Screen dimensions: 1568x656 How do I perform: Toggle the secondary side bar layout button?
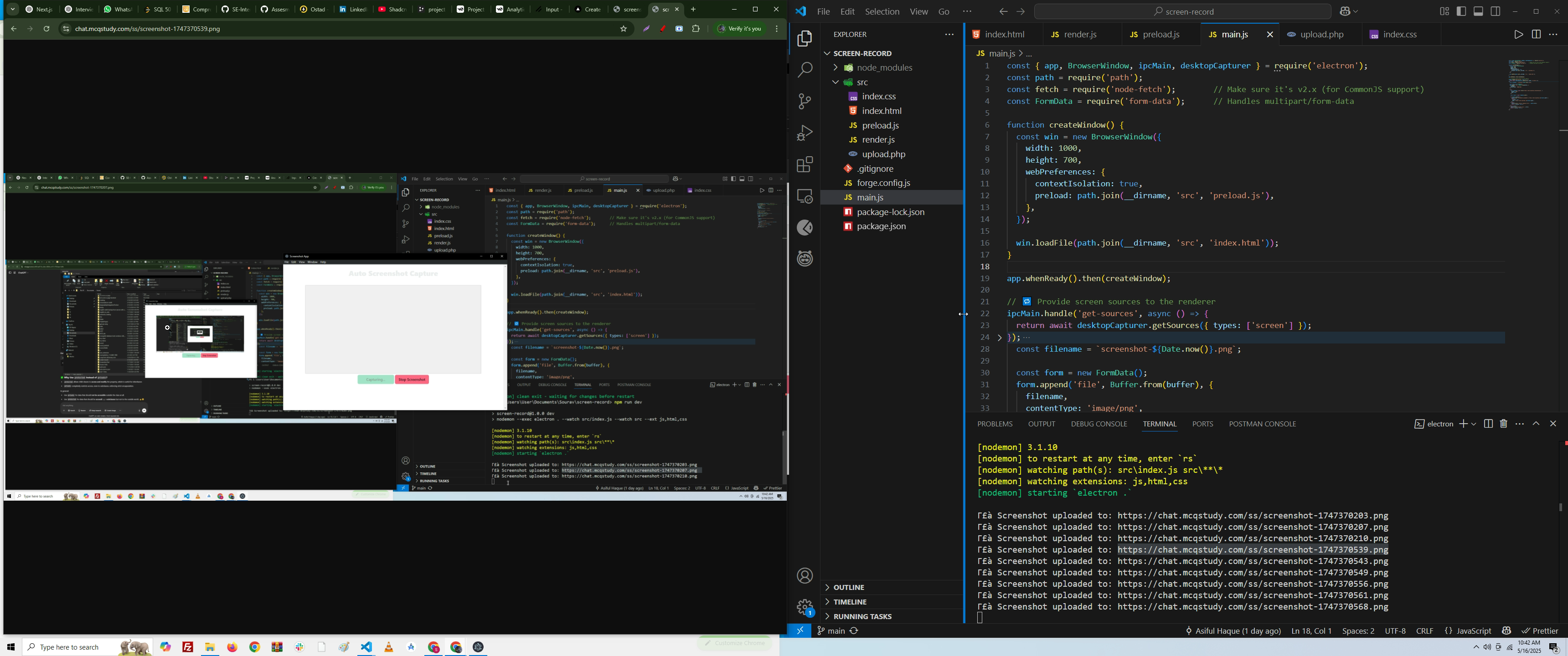[x=1496, y=11]
